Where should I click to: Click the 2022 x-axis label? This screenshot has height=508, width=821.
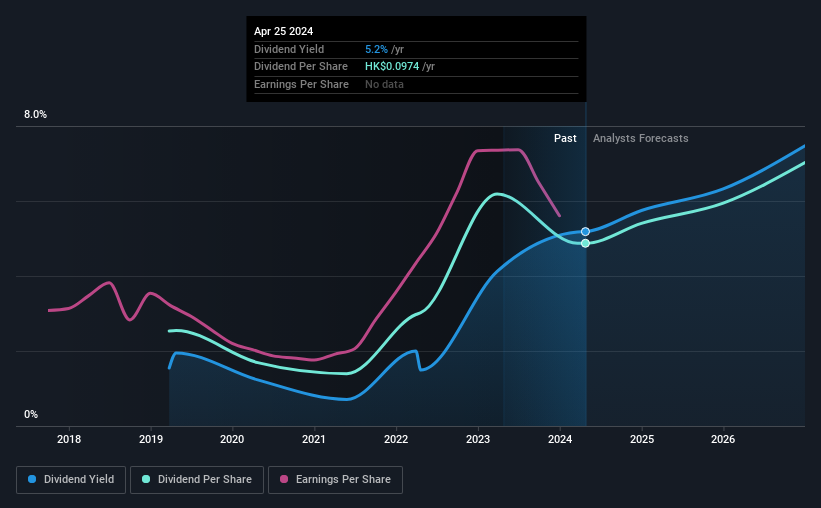click(396, 439)
